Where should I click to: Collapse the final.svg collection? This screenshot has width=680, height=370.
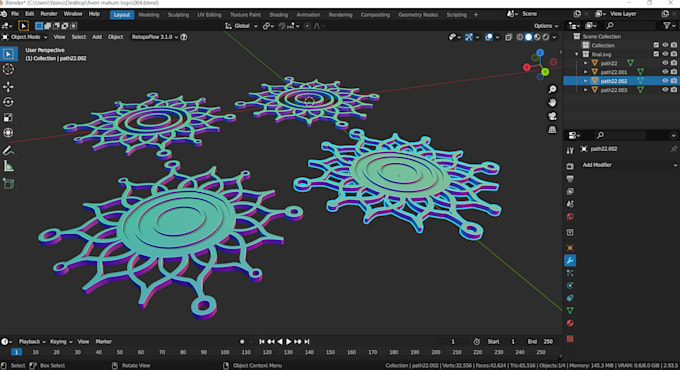pos(577,54)
